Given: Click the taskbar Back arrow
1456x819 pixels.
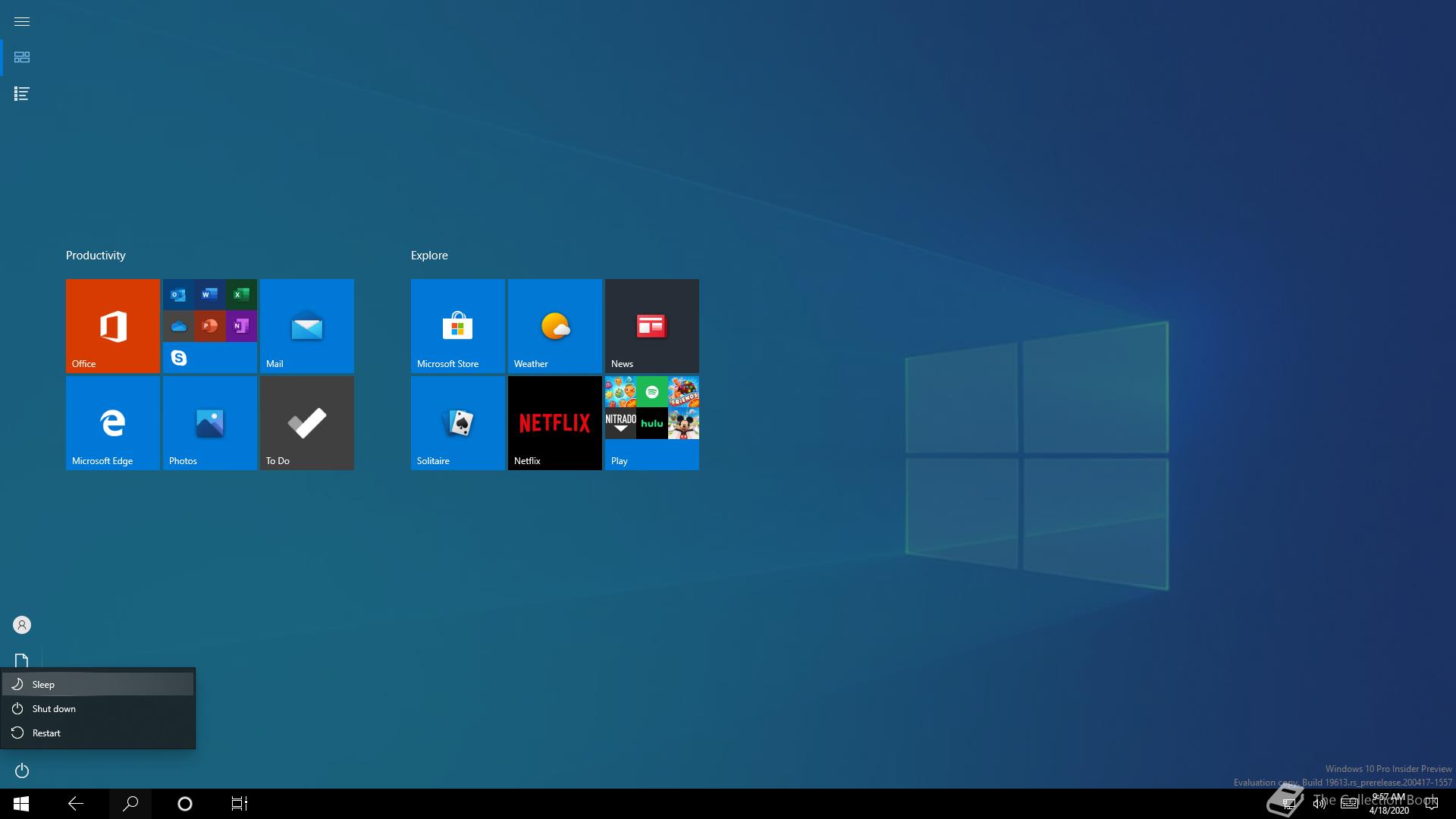Looking at the screenshot, I should pos(76,804).
